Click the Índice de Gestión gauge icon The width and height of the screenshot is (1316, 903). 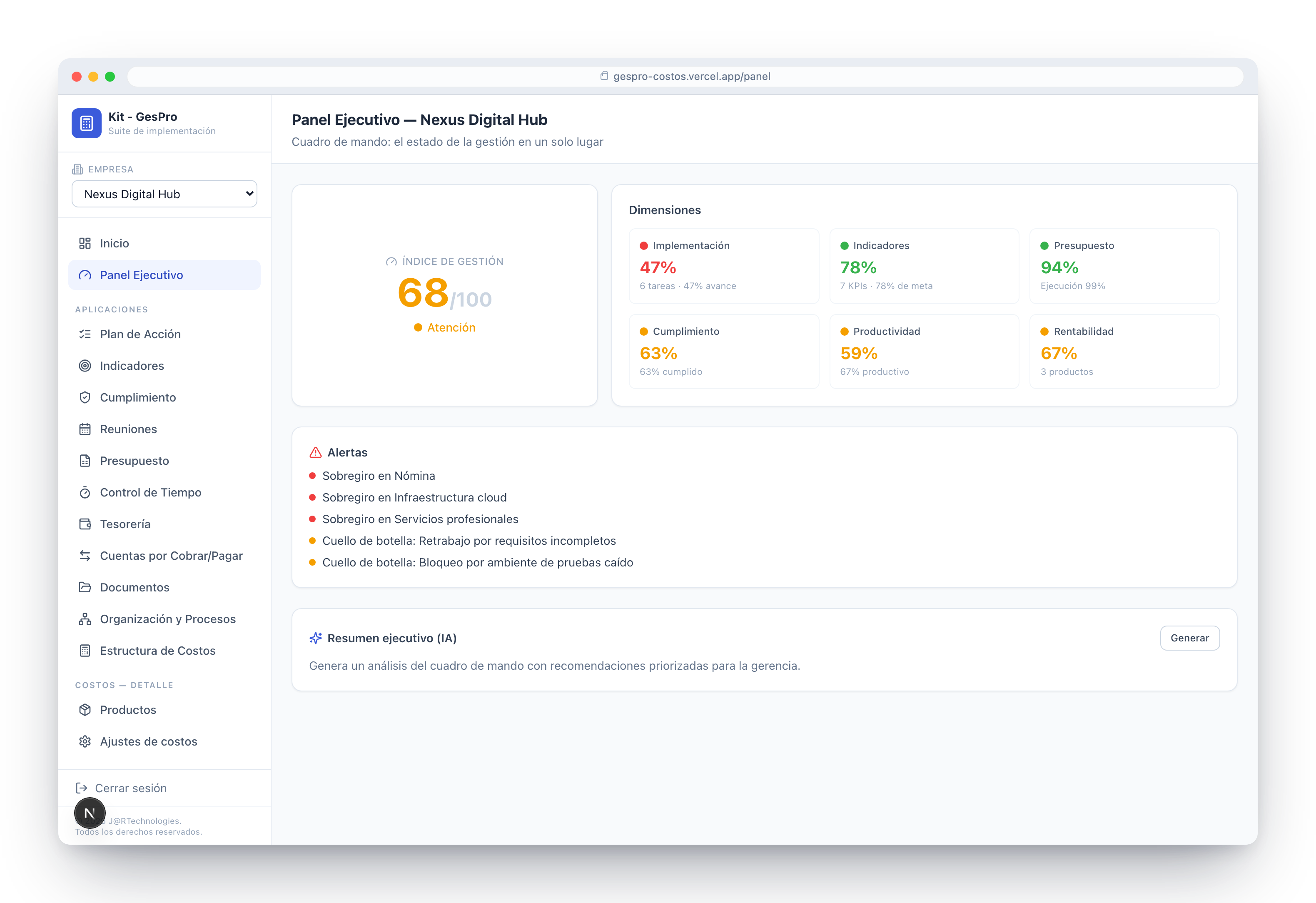coord(391,262)
